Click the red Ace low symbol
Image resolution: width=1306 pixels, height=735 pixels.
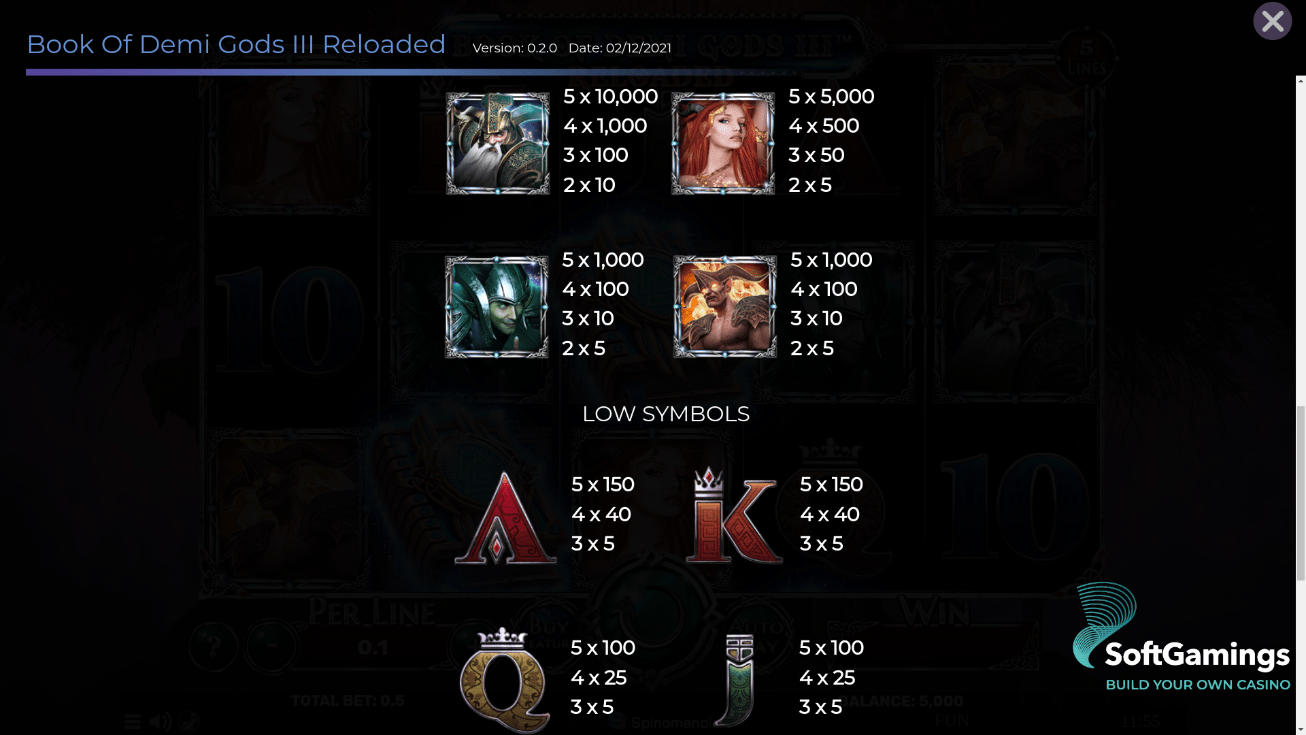click(x=505, y=518)
